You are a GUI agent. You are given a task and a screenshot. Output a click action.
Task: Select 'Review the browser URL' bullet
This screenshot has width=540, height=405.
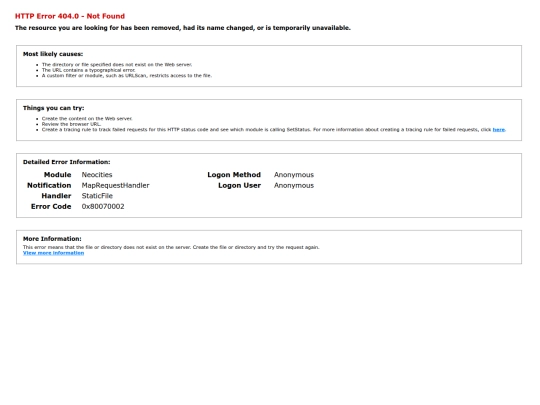tap(71, 124)
